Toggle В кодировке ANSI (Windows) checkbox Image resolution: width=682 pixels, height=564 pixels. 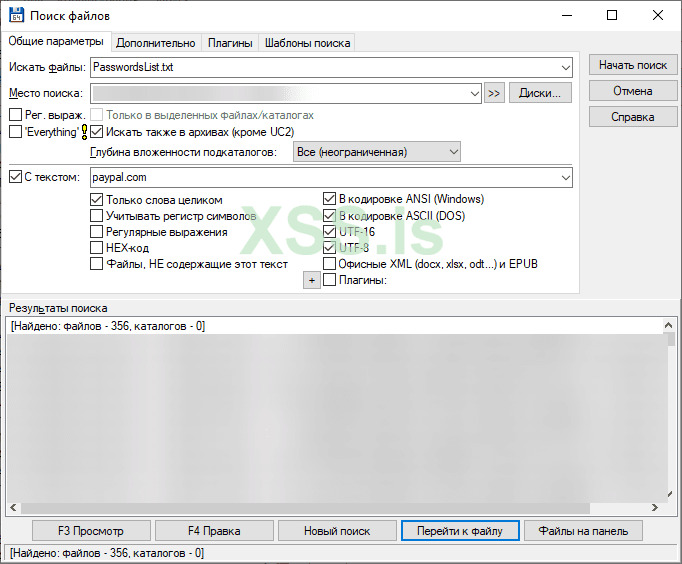[x=329, y=199]
